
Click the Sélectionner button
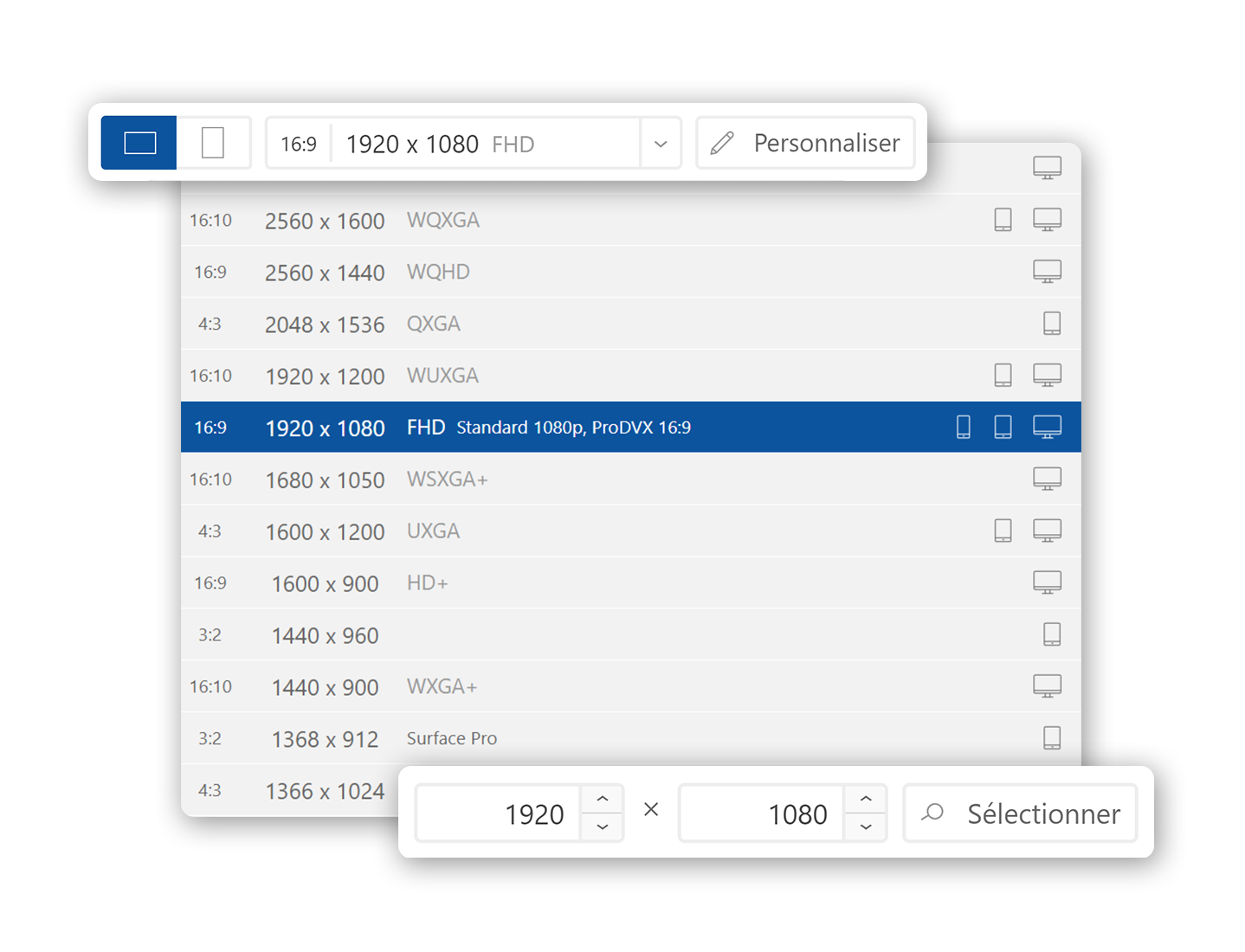point(1020,814)
